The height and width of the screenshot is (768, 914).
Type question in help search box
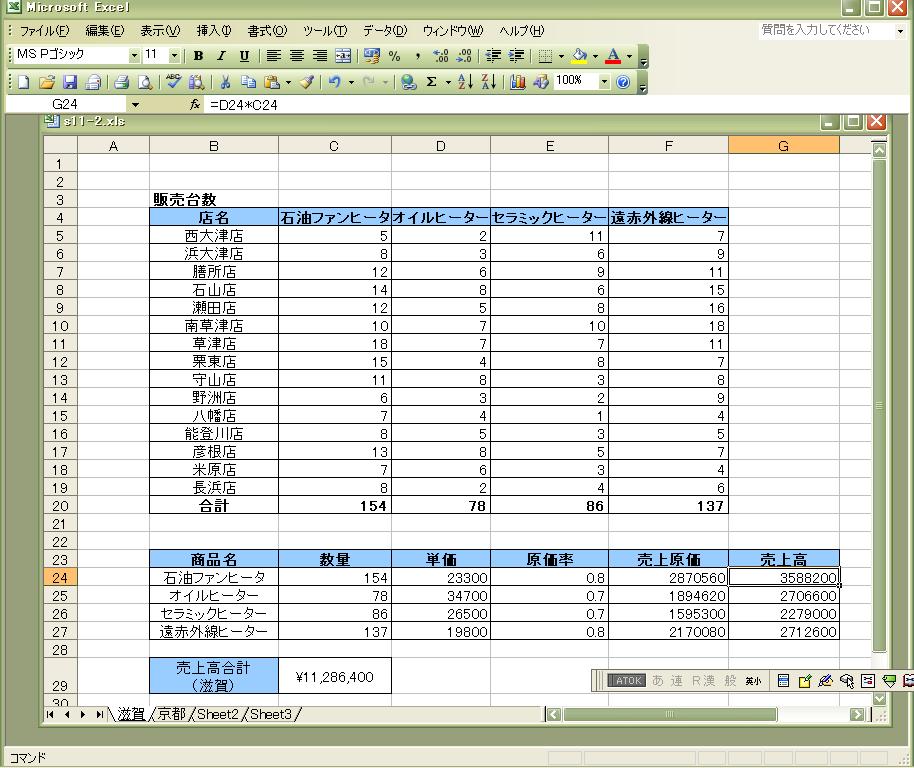[x=825, y=30]
